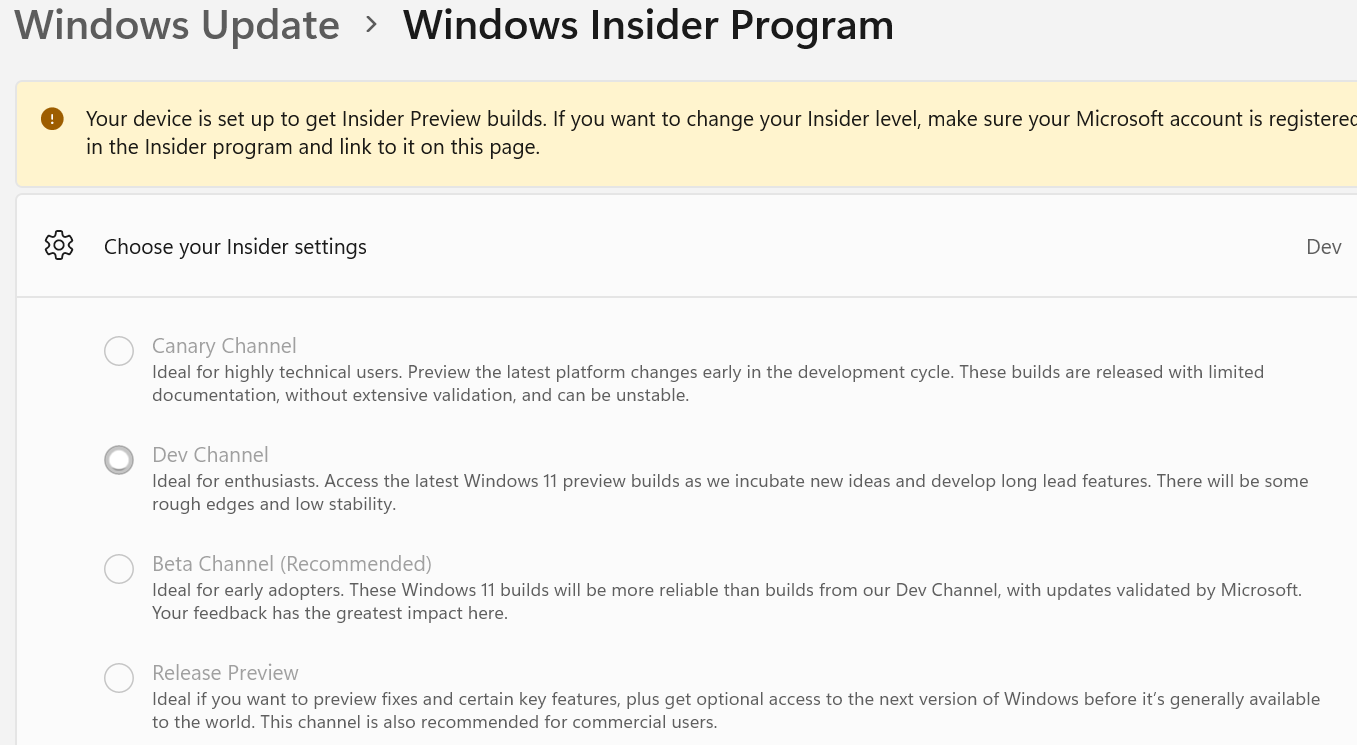Click the warning icon in the yellow banner
Image resolution: width=1357 pixels, height=745 pixels.
coord(50,118)
